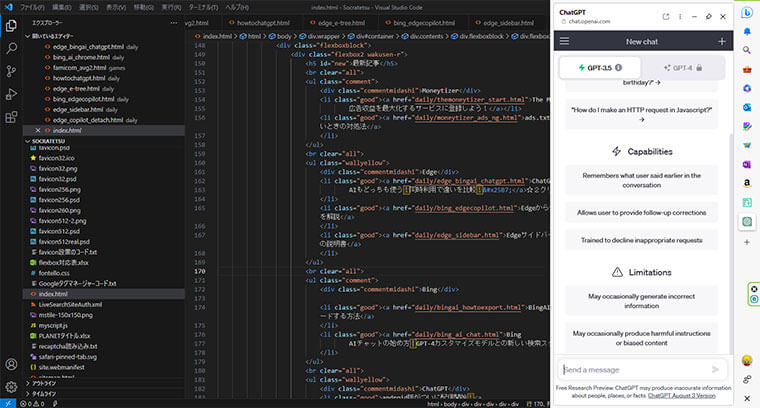760x408 pixels.
Task: Open OneNote icon in Edge sidebar
Action: coord(747,165)
